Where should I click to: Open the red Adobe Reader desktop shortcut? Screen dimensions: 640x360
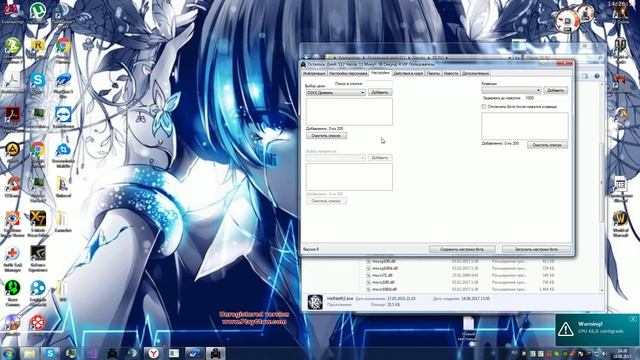click(x=12, y=115)
